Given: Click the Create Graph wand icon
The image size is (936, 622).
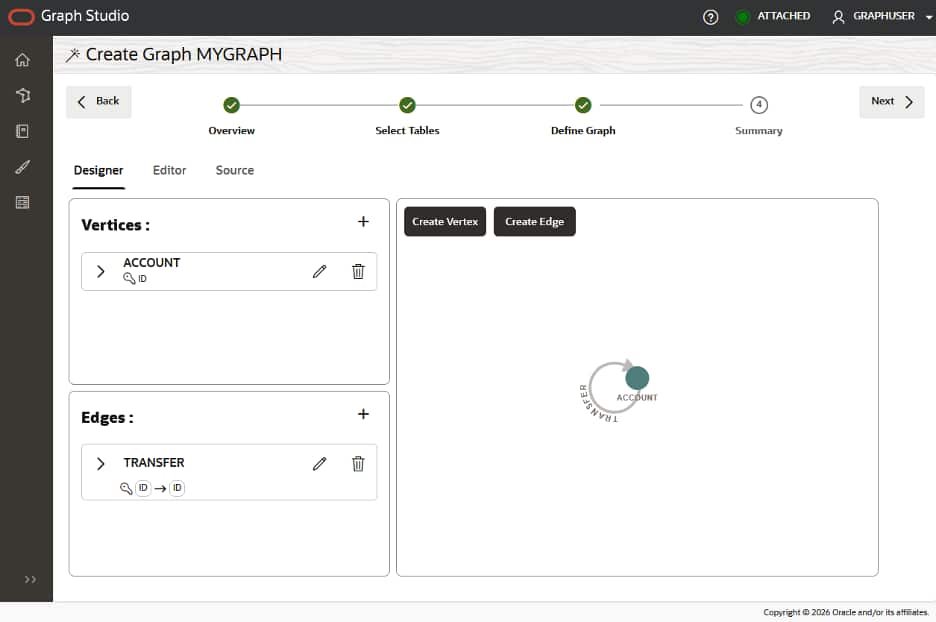Looking at the screenshot, I should (x=73, y=55).
